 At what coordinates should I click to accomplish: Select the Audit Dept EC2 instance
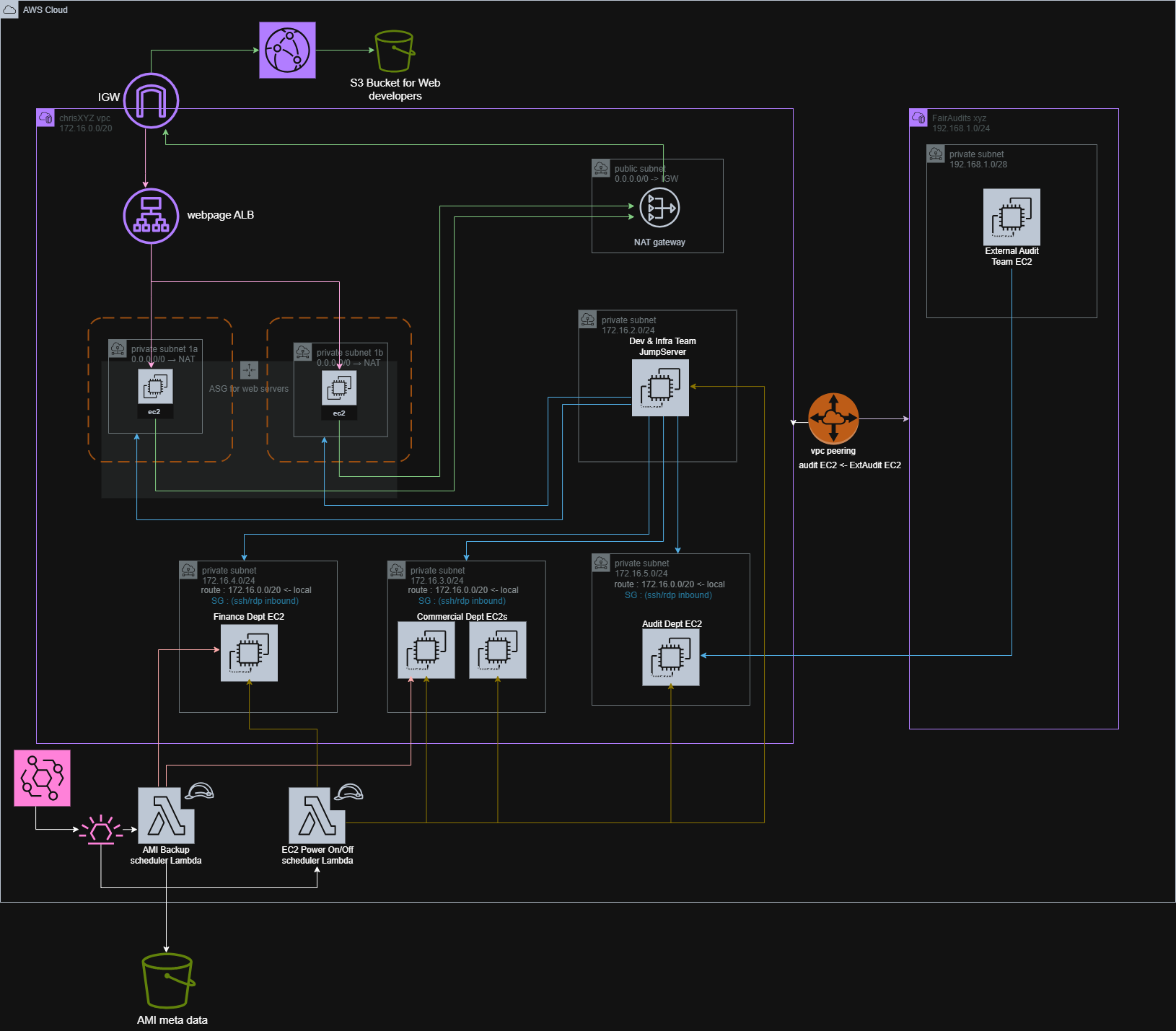(x=670, y=657)
